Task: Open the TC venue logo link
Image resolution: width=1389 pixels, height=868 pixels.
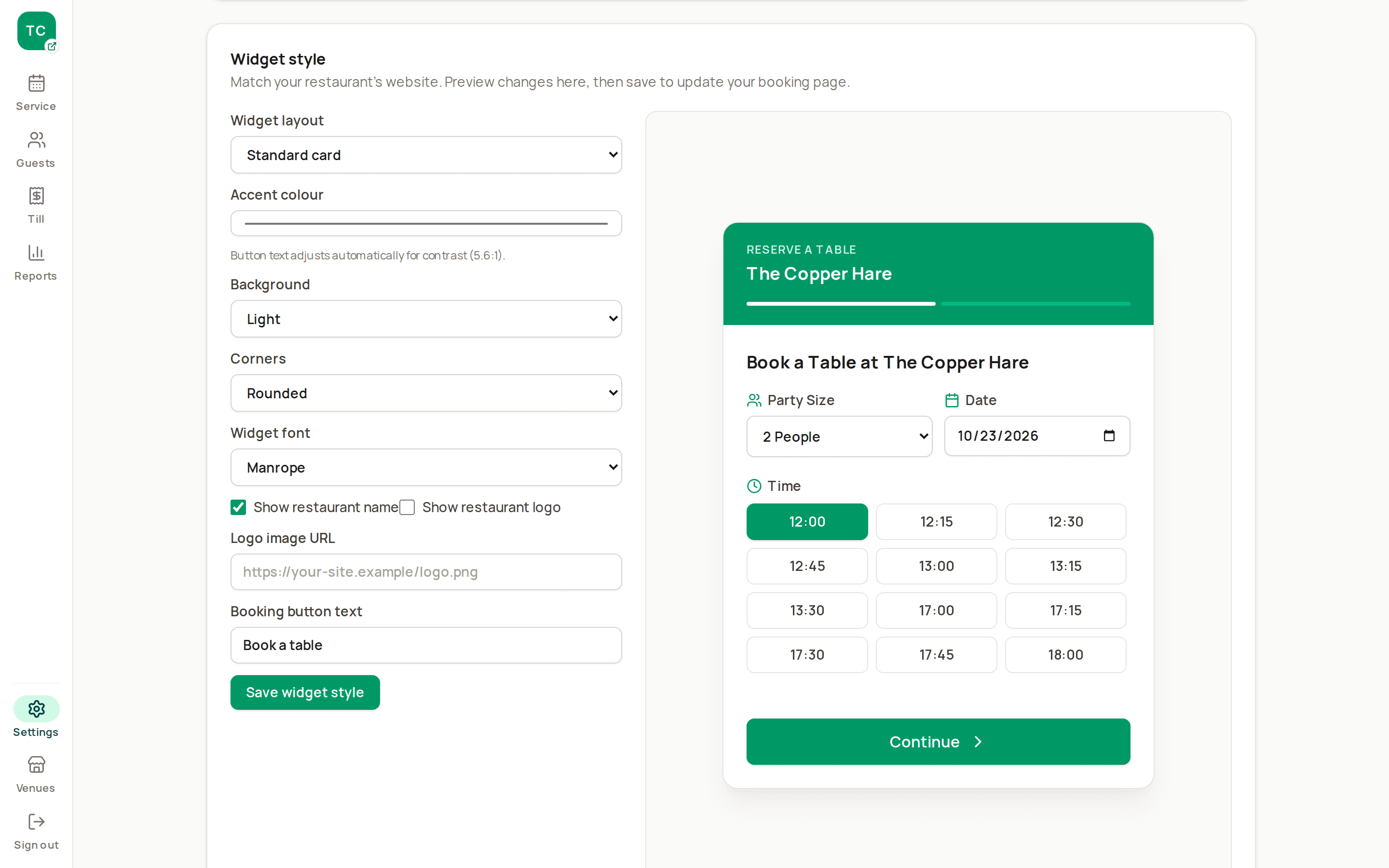Action: click(x=36, y=31)
